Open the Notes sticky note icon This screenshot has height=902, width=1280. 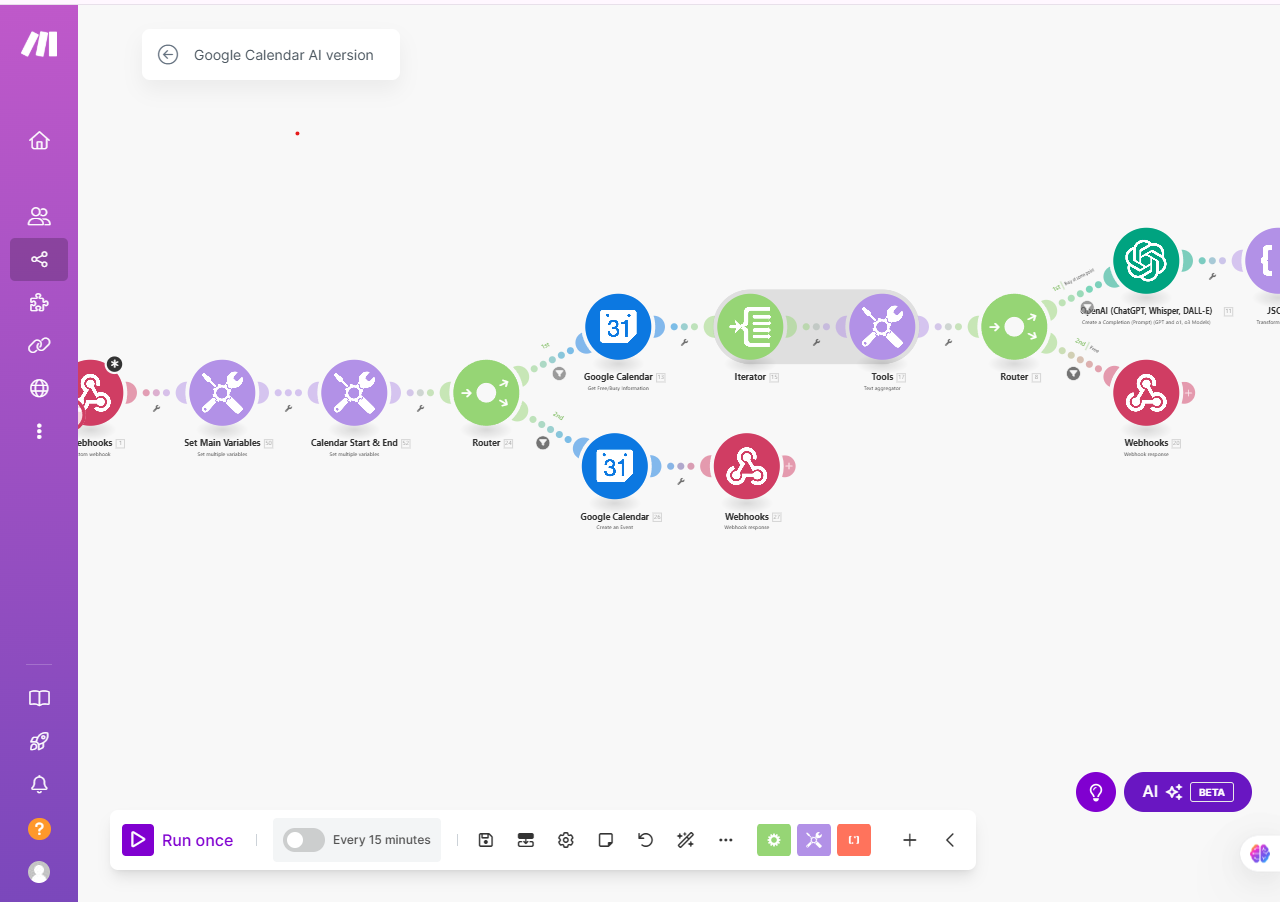[606, 840]
